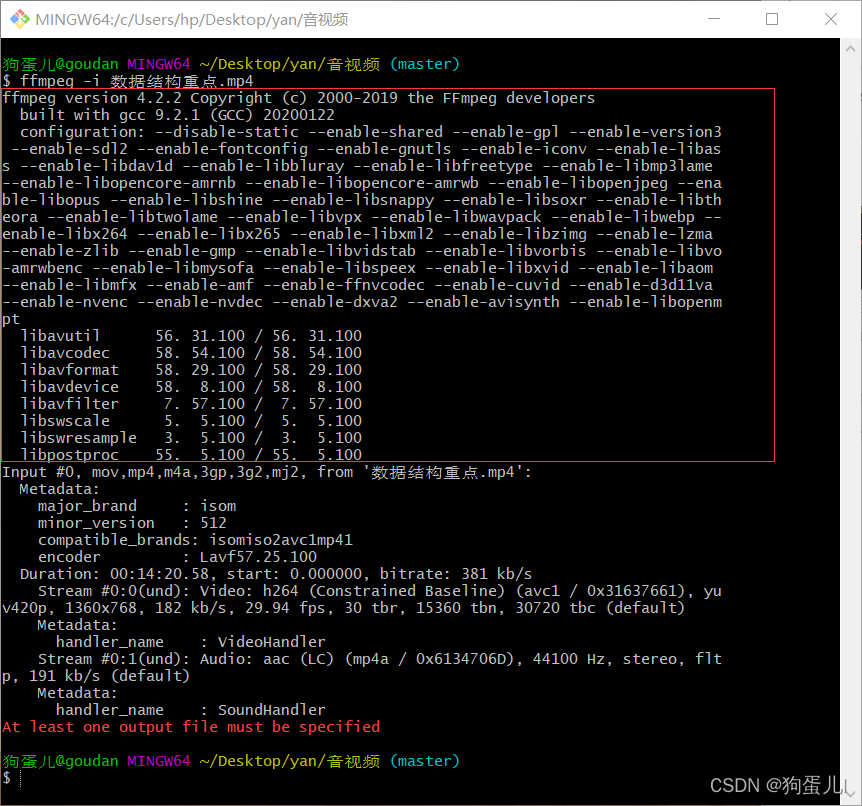Click the '1360x768, 182 kb/s, 29.94 fps' line
Screen dimensions: 862x806
point(344,609)
